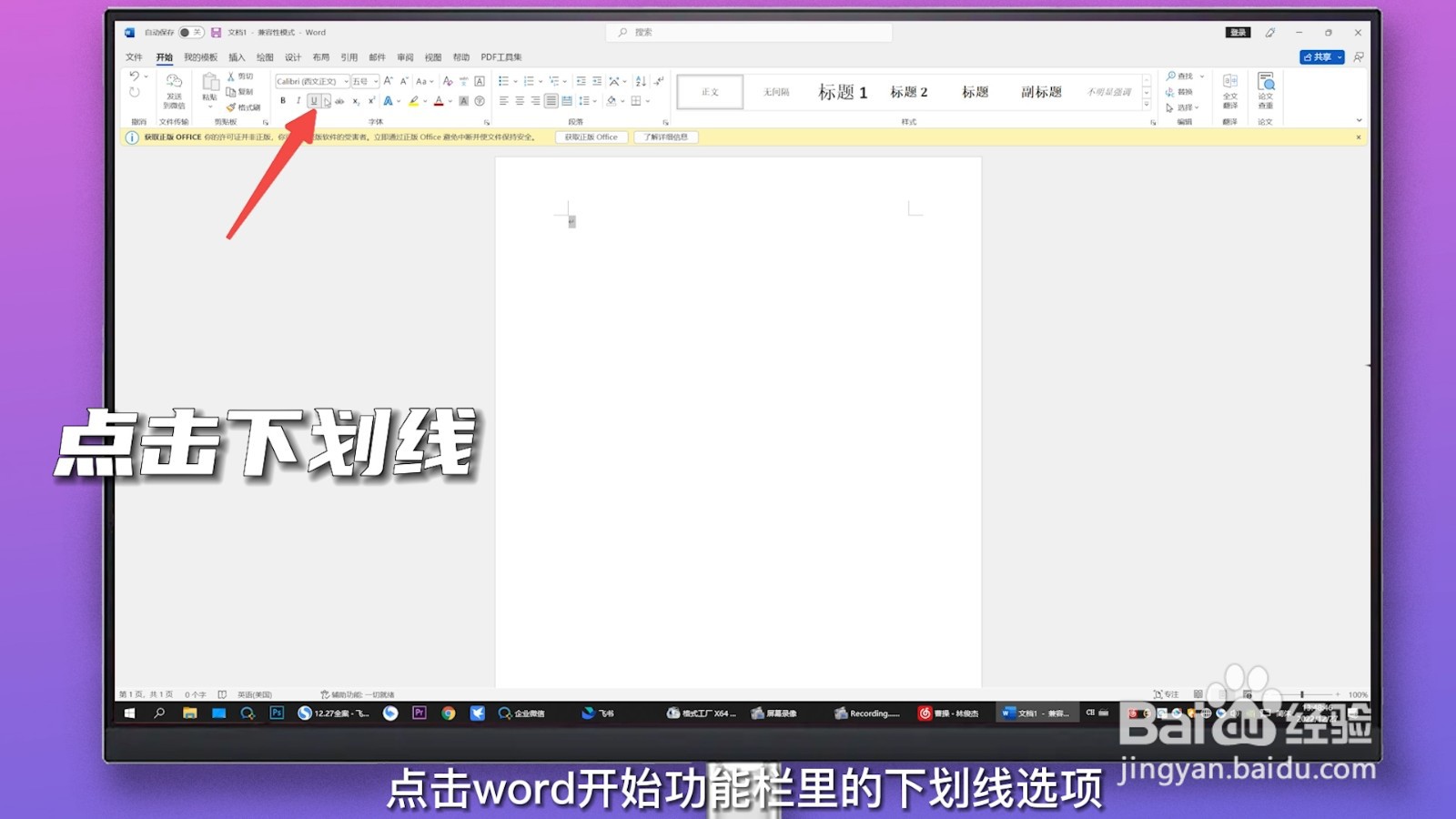Increase font size with larger A
1456x819 pixels.
[x=389, y=81]
